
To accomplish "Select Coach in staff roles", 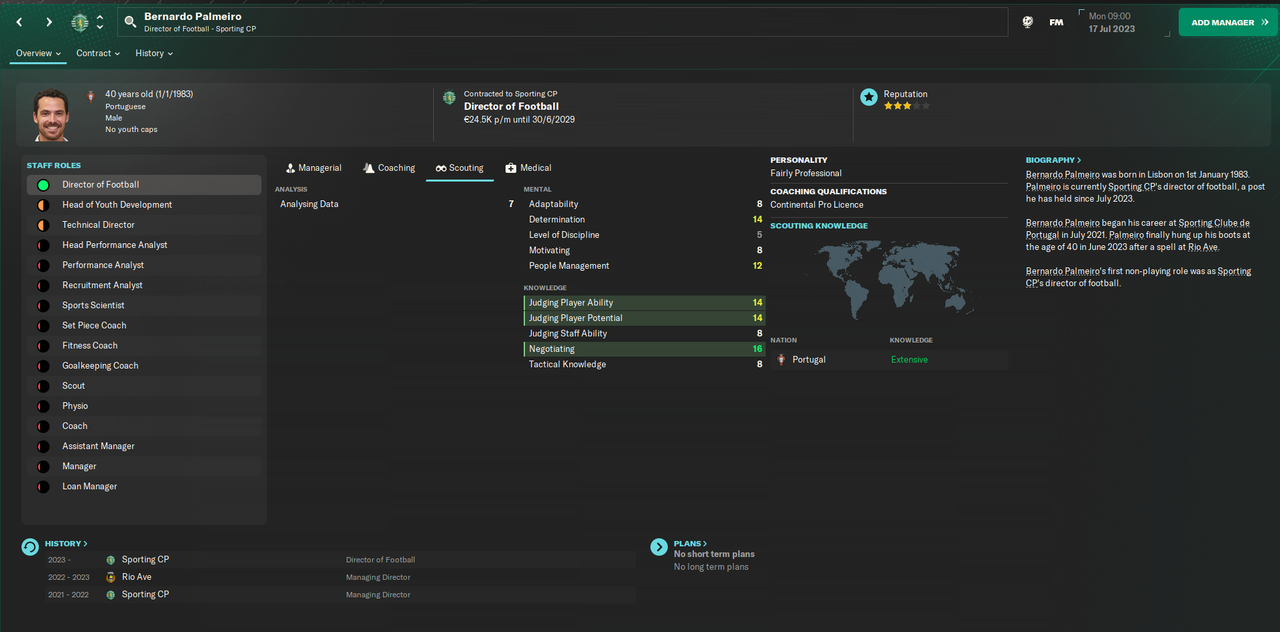I will click(x=144, y=426).
